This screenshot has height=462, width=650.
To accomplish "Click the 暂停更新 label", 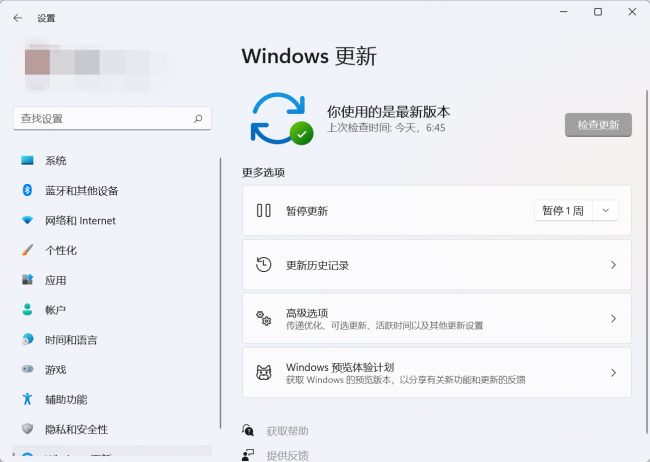I will [307, 211].
